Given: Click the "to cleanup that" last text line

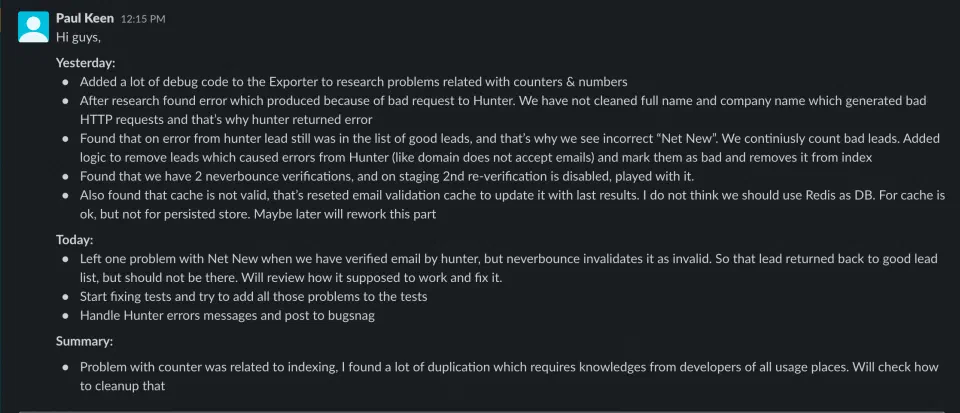Looking at the screenshot, I should (122, 387).
